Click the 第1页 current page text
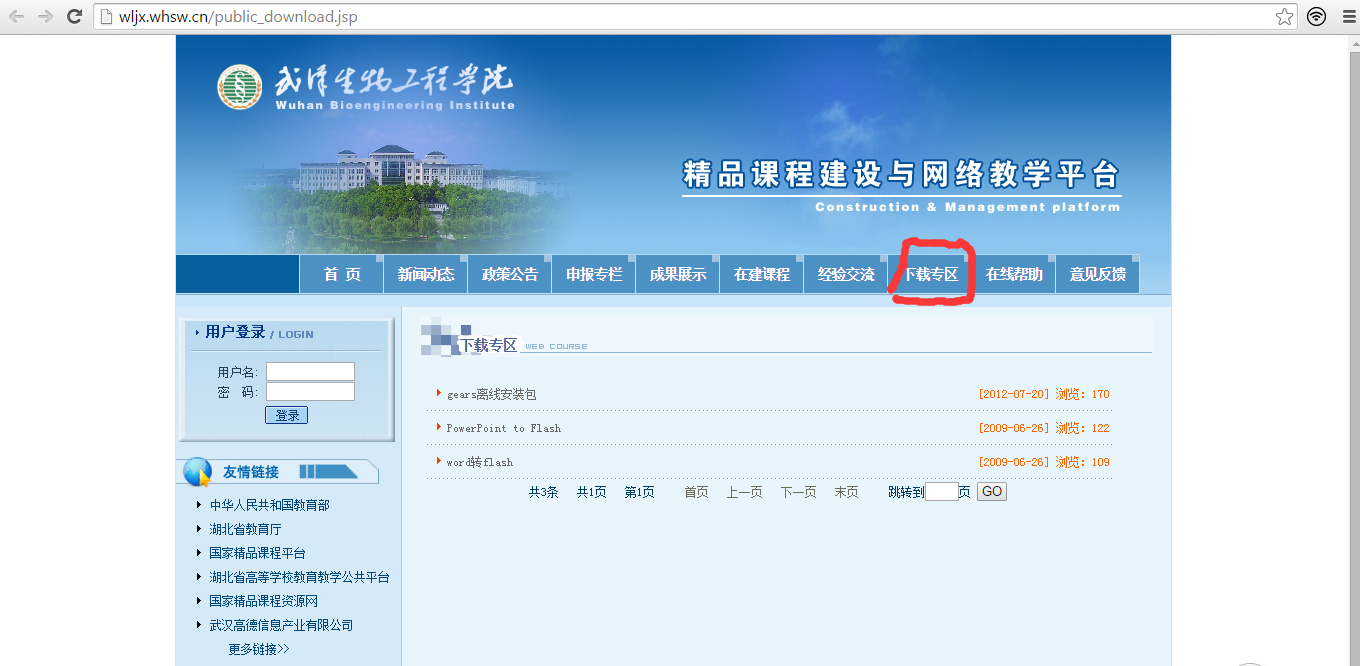 pyautogui.click(x=639, y=492)
